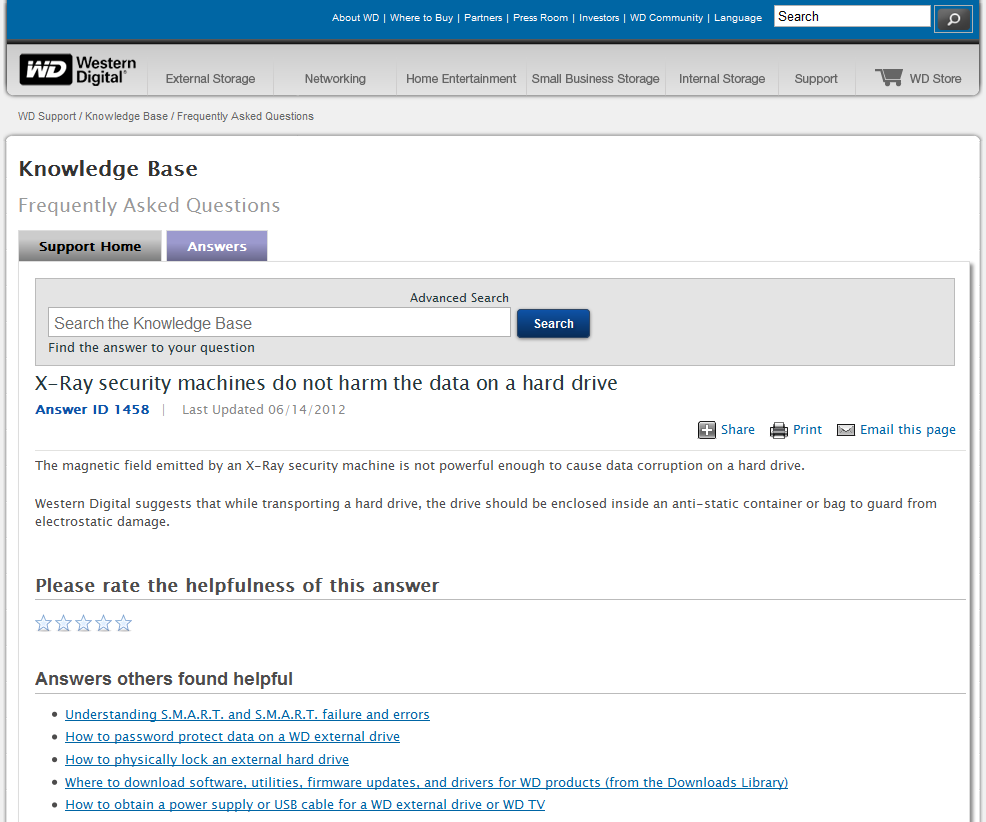The height and width of the screenshot is (822, 986).
Task: Open the About WD link
Action: point(355,18)
